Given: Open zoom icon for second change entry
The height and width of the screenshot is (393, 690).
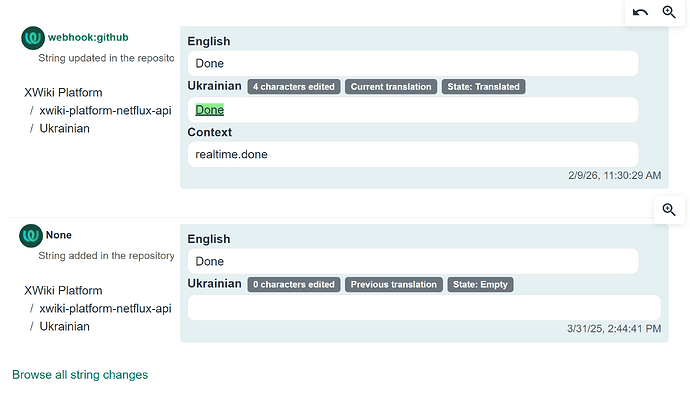Looking at the screenshot, I should point(669,210).
